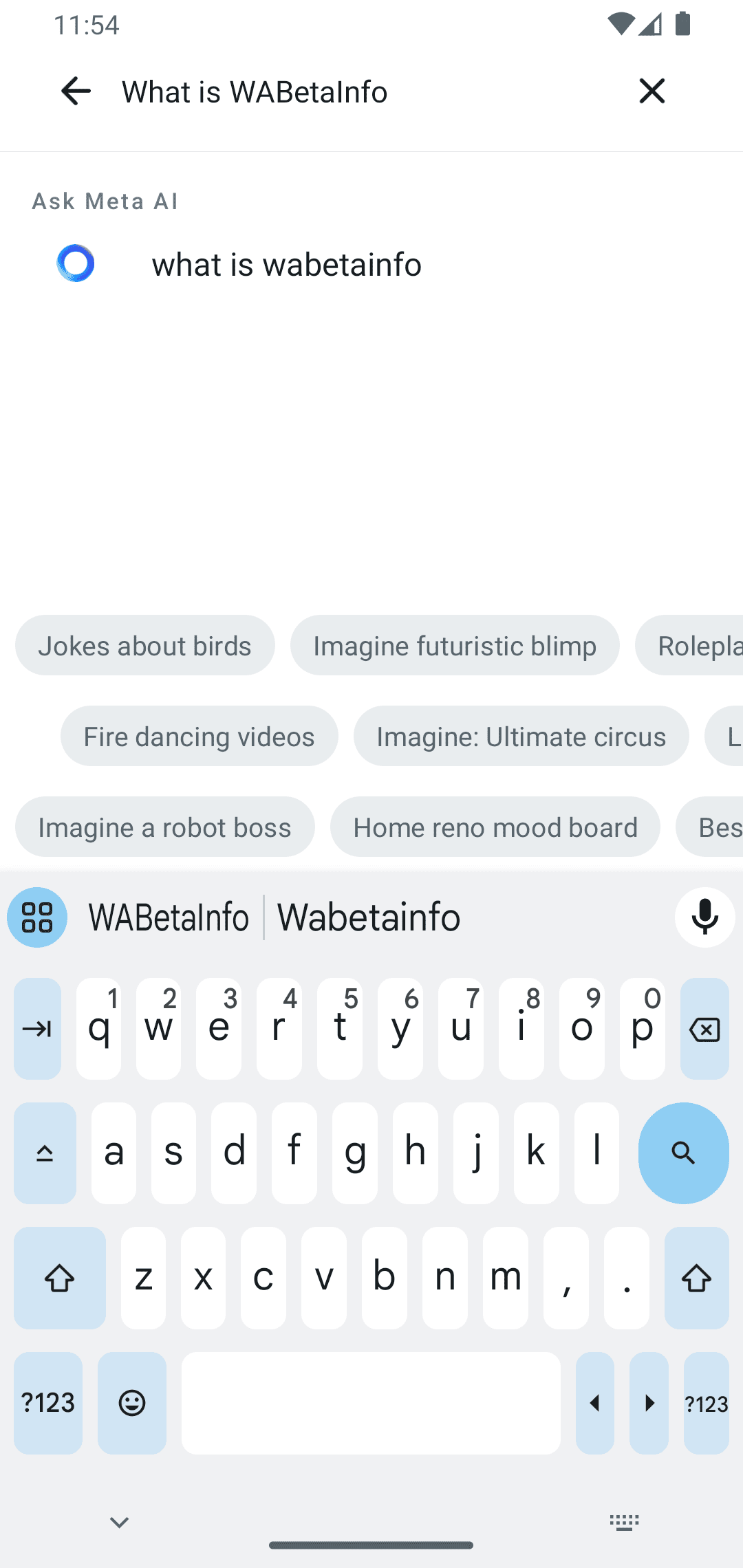Screen dimensions: 743x1568
Task: Start voice typing with the microphone icon
Action: pos(704,917)
